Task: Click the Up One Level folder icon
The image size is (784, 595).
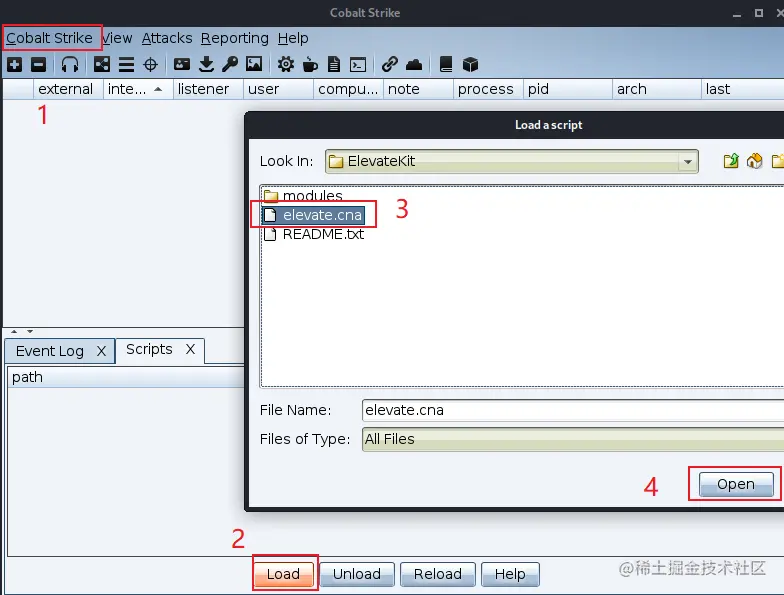Action: pos(731,161)
